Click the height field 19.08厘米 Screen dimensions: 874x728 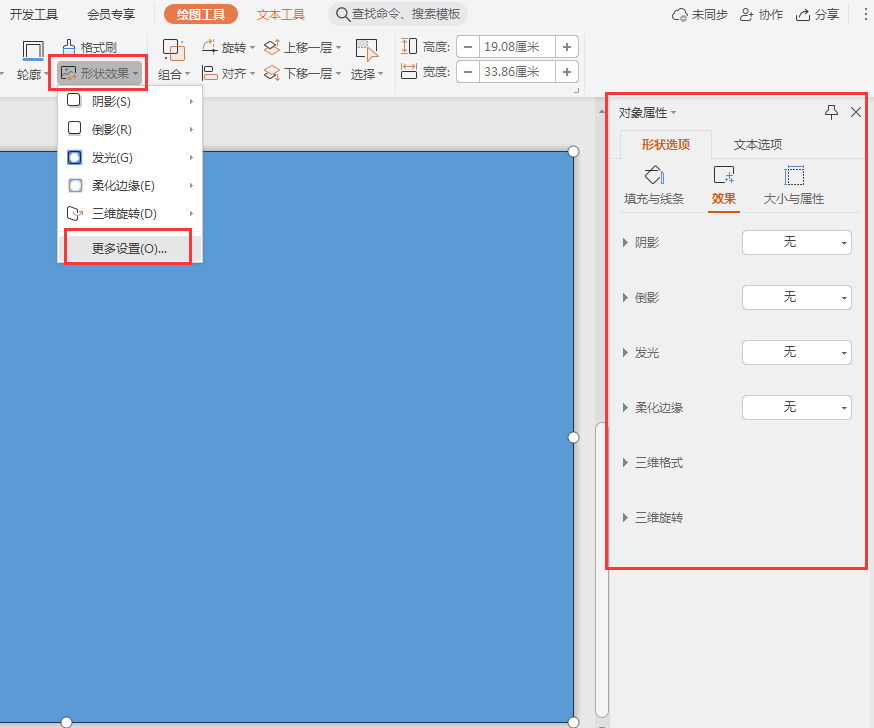point(517,47)
